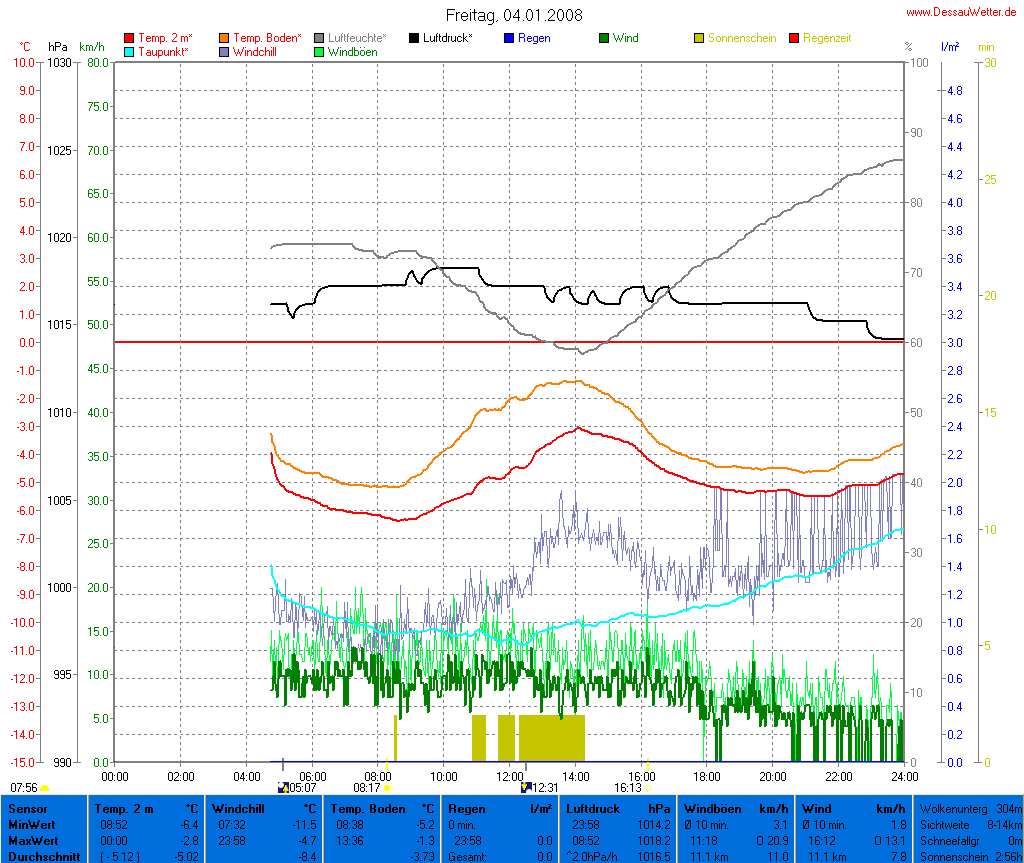Click the blue Regen legend square
The image size is (1024, 863).
pyautogui.click(x=509, y=38)
